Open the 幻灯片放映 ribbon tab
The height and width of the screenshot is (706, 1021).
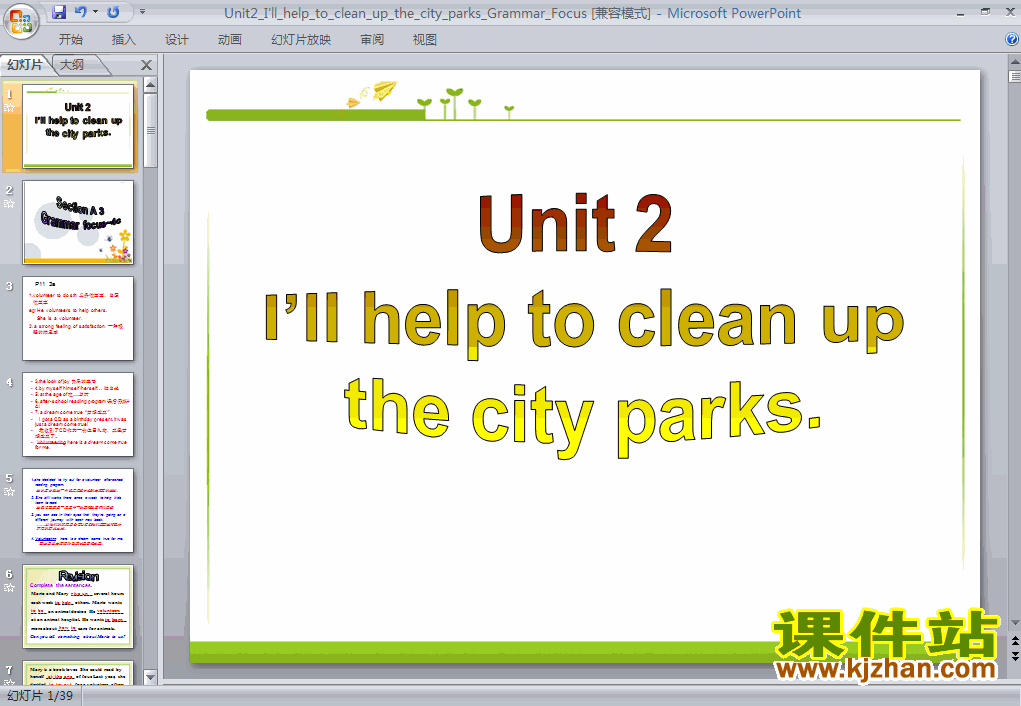(301, 40)
